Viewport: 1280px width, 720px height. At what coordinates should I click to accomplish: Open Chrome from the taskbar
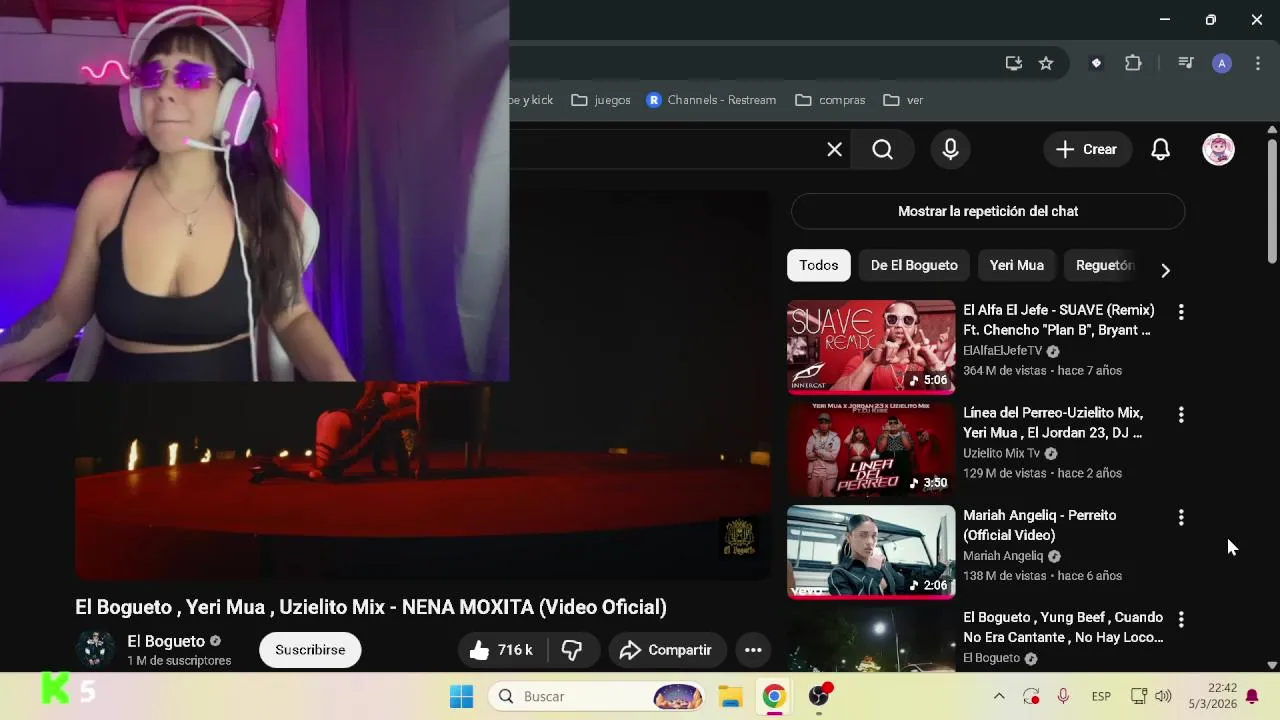pos(774,696)
